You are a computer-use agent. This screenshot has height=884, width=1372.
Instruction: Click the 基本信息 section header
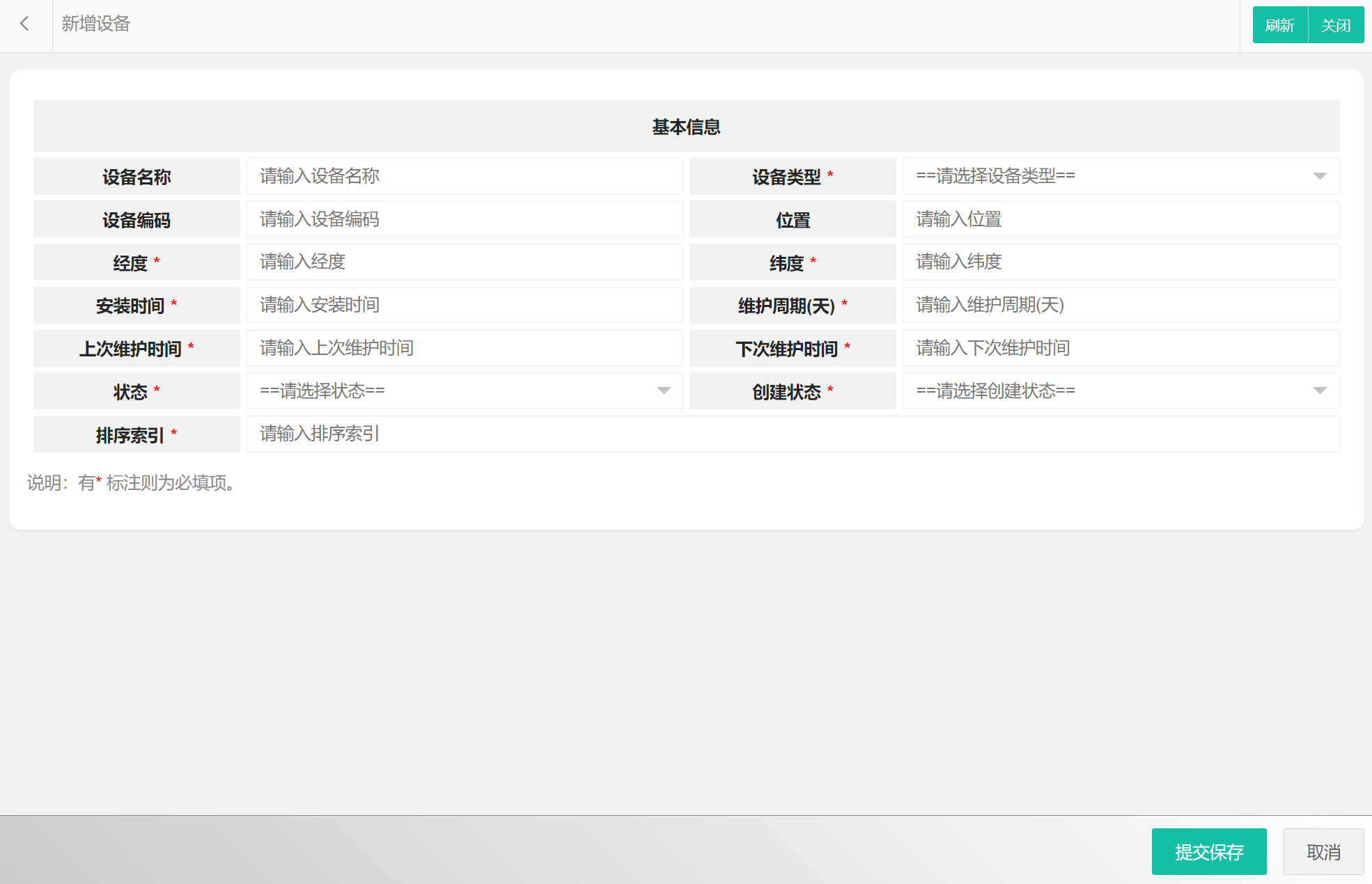[686, 127]
